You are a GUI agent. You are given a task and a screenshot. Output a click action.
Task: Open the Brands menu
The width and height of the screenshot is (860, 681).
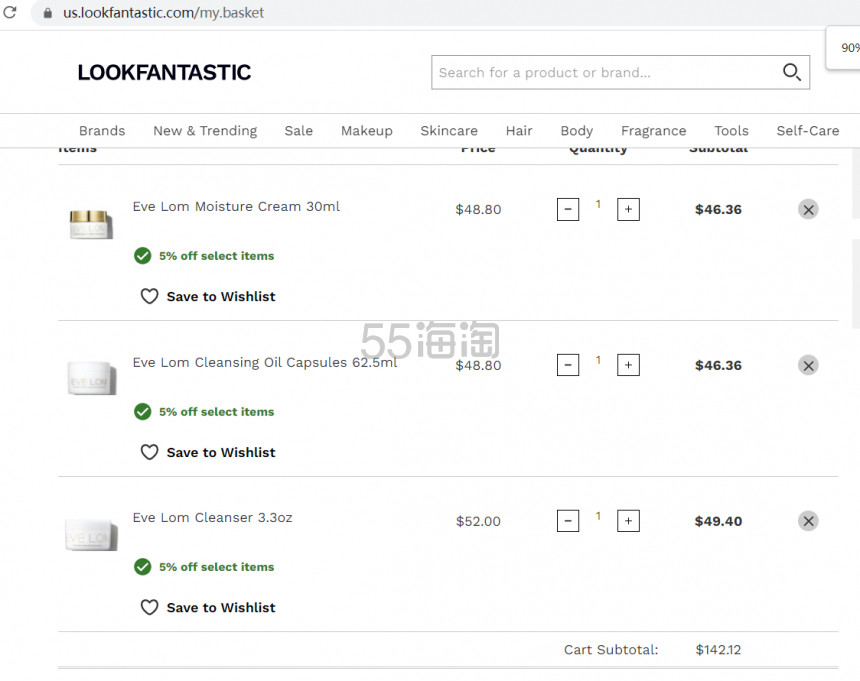102,131
